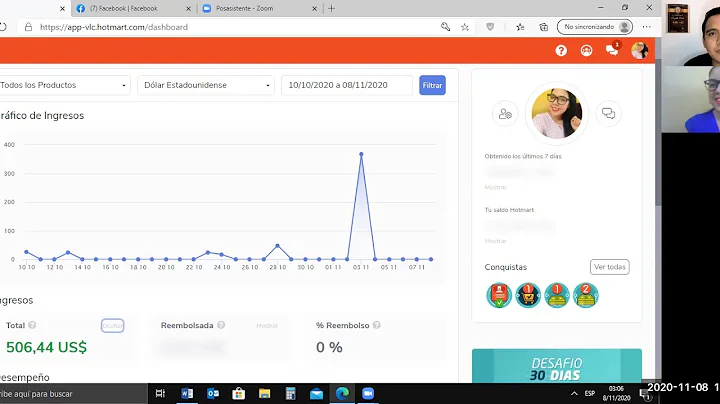Open Outlook from the taskbar
This screenshot has width=720, height=404.
pyautogui.click(x=213, y=393)
